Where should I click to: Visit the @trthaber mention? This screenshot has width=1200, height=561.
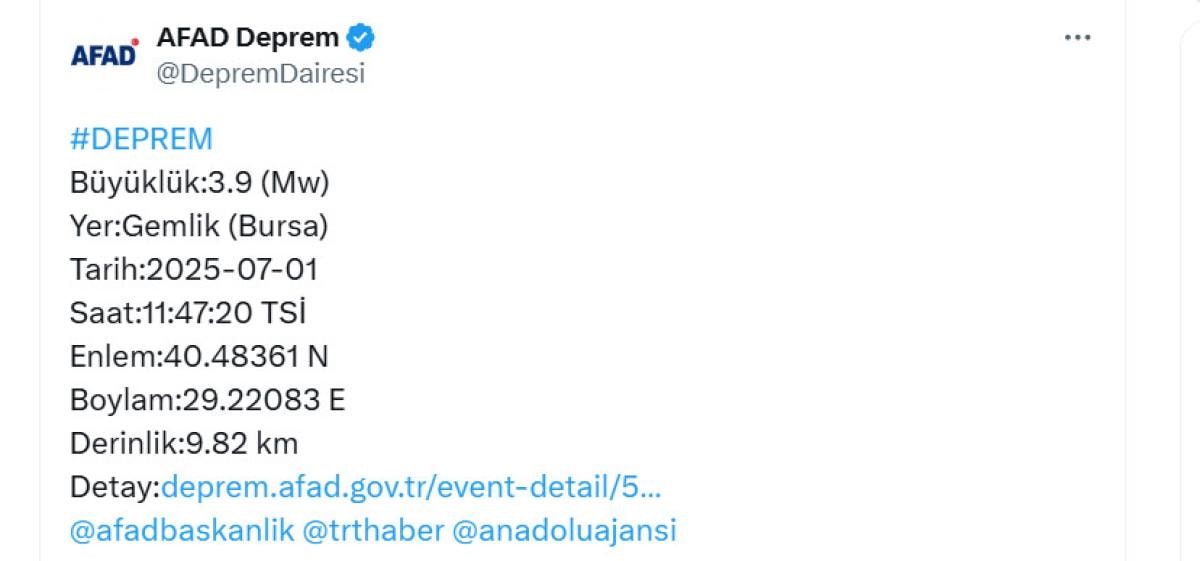(373, 530)
